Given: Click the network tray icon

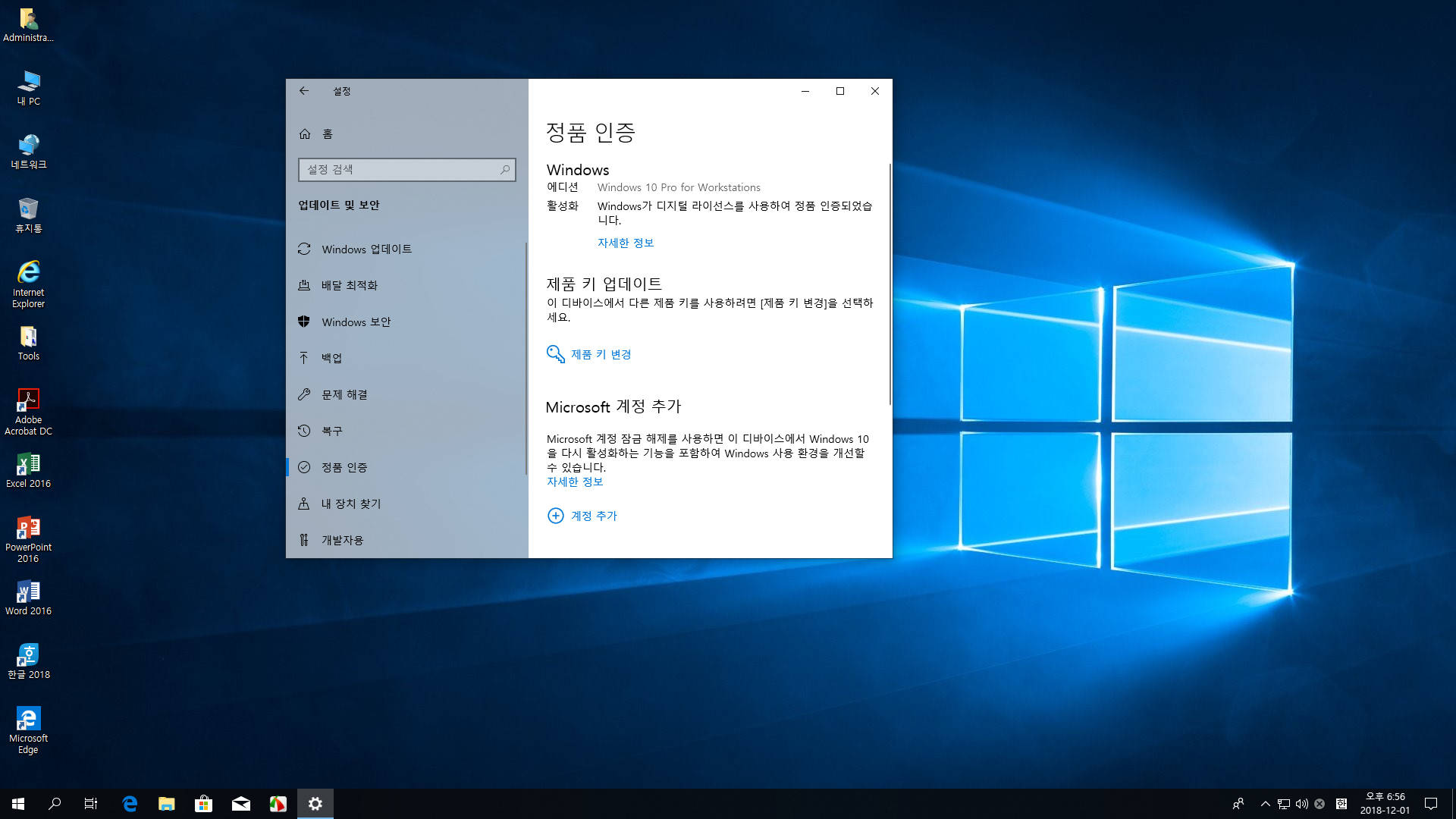Looking at the screenshot, I should click(x=1283, y=804).
